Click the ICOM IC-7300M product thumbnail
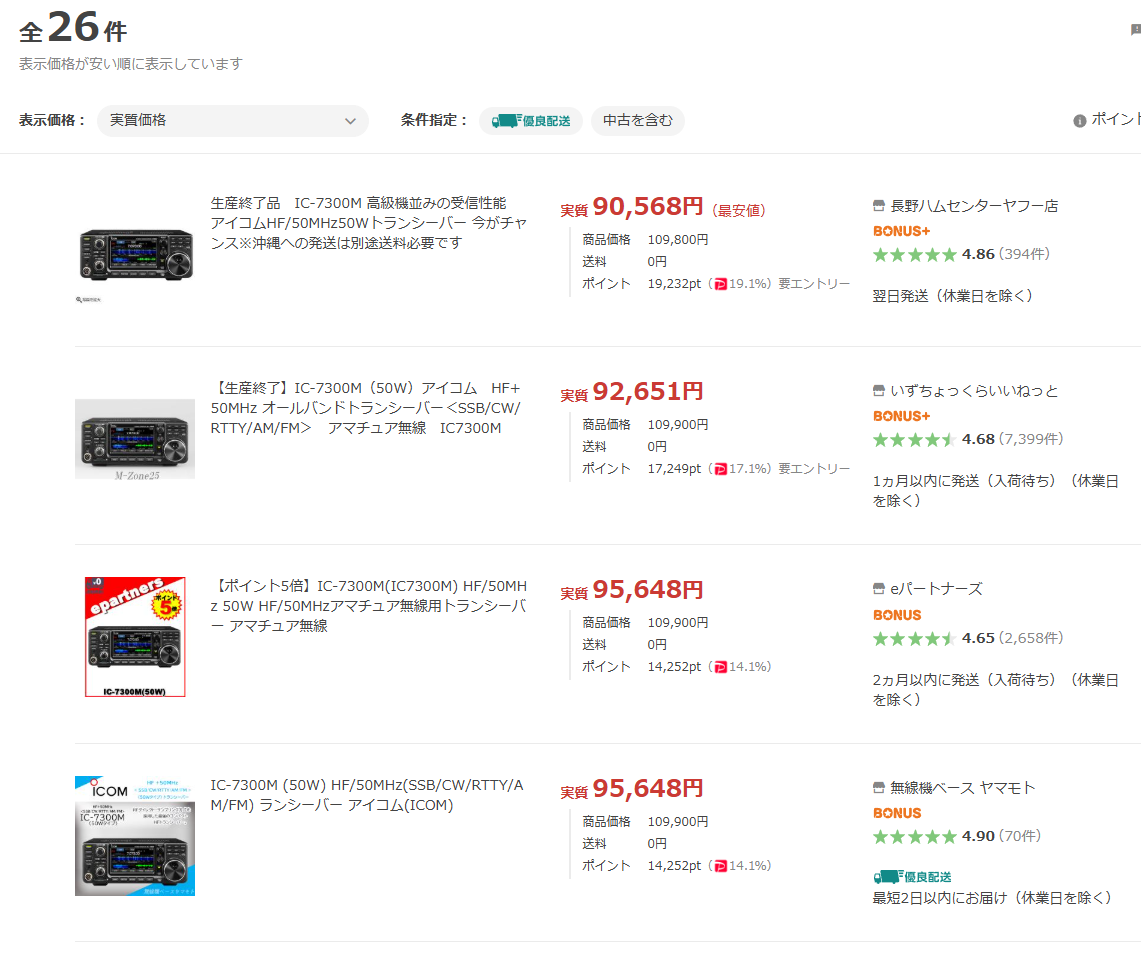Screen dimensions: 1141x954 pyautogui.click(x=135, y=835)
